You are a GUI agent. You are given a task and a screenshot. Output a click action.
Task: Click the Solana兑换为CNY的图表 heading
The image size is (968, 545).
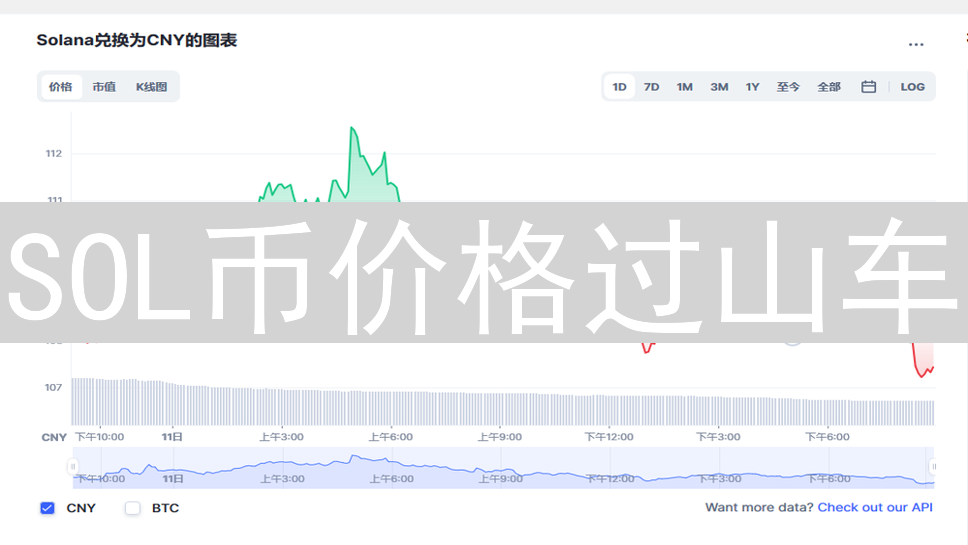point(136,40)
